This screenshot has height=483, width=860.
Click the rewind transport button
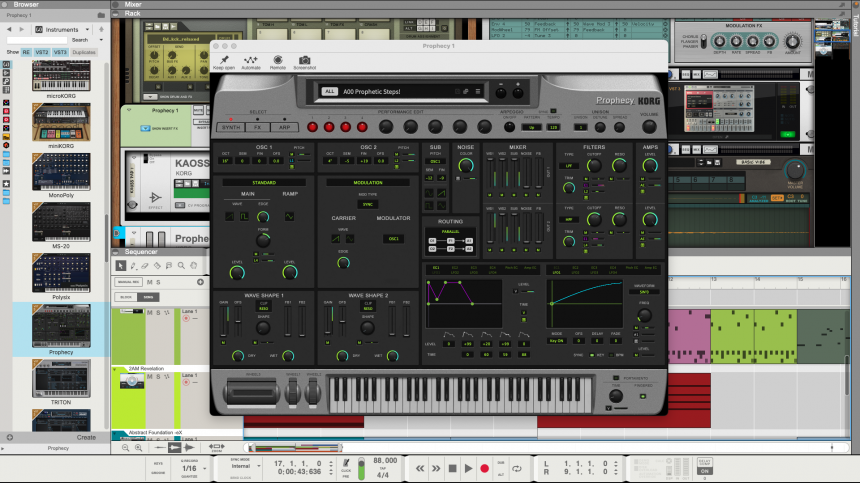point(420,469)
